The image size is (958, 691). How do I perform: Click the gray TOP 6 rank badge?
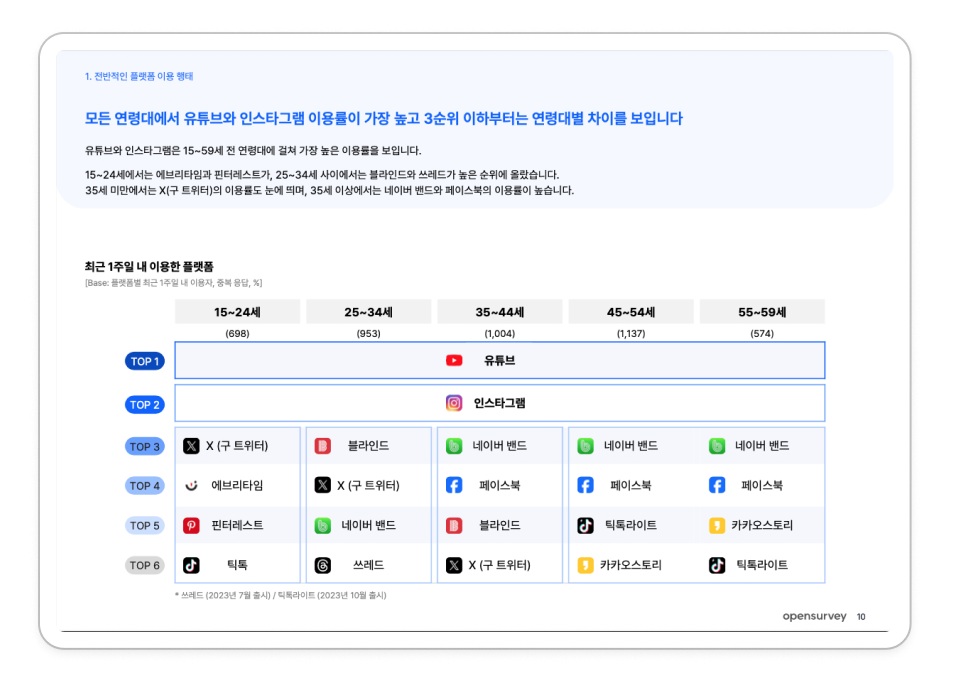pos(145,565)
